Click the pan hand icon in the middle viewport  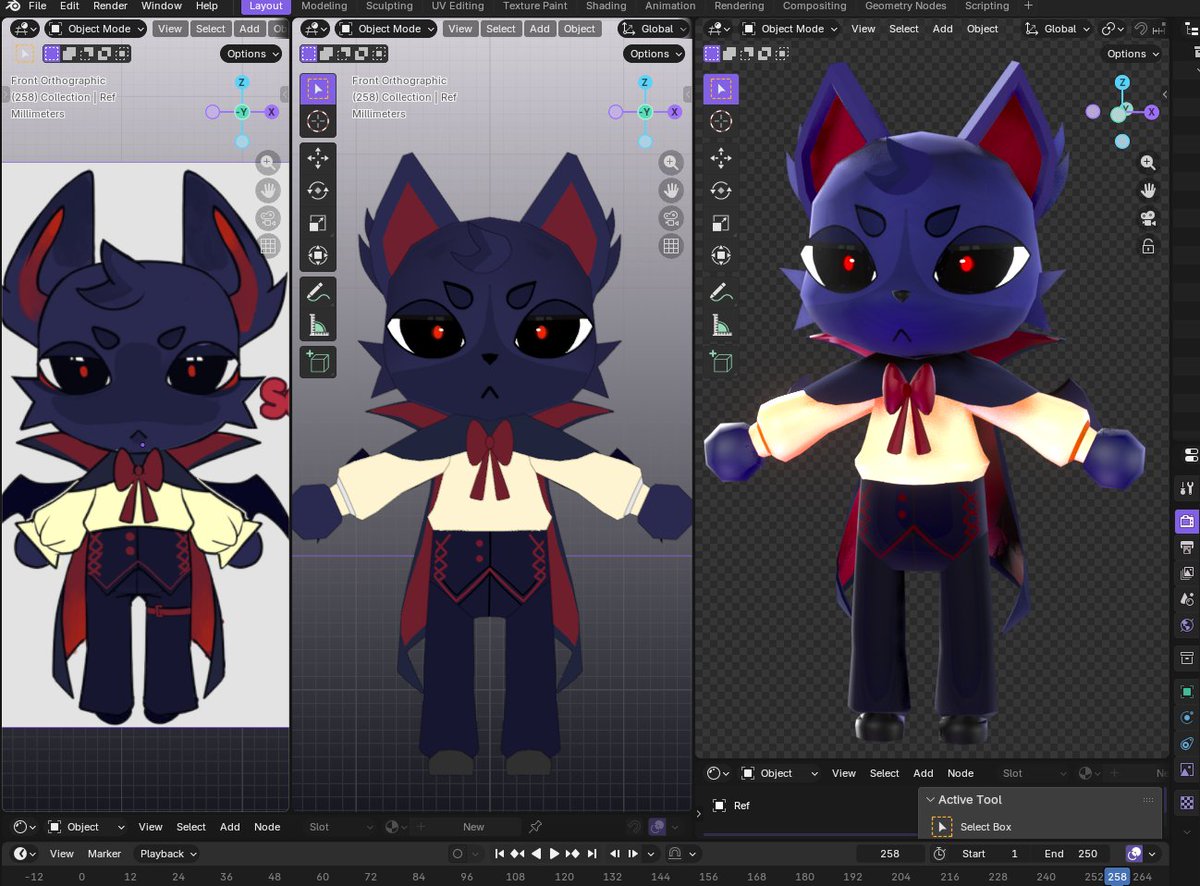tap(671, 190)
